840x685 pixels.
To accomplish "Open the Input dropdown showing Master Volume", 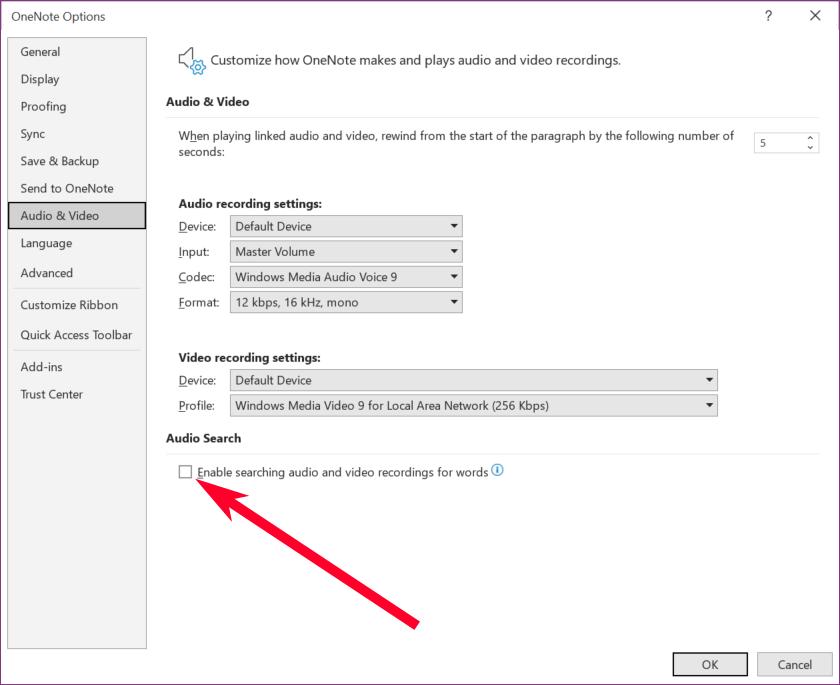I will point(455,251).
